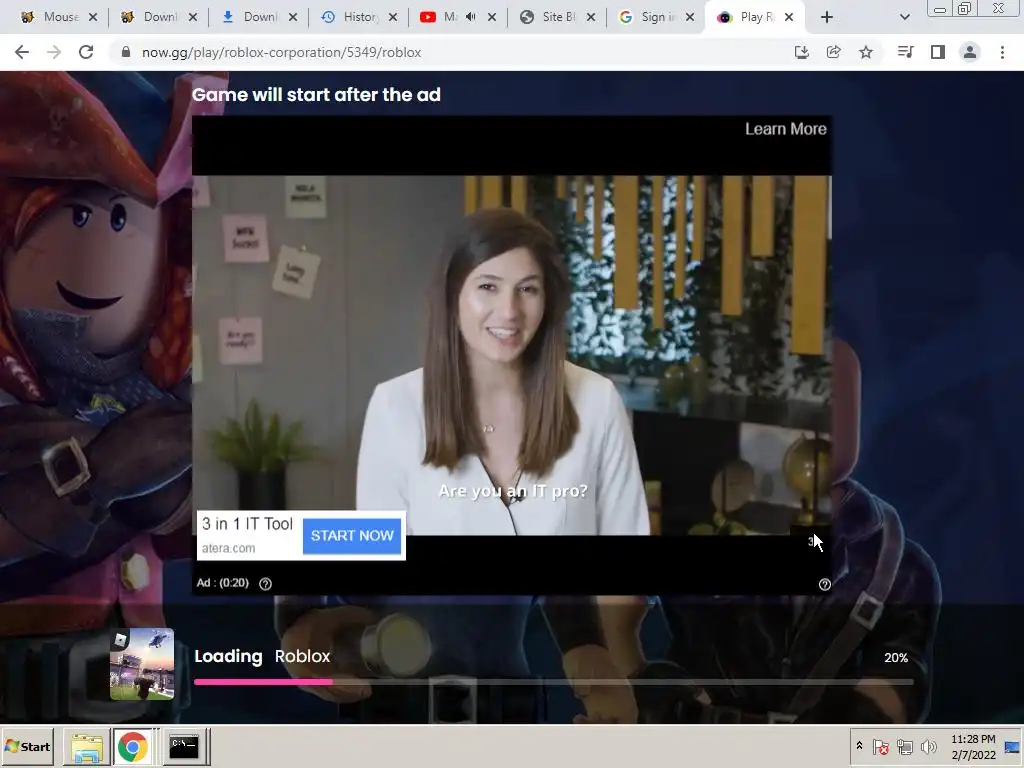This screenshot has width=1024, height=768.
Task: Click the taskbar clock showing 11:28 PM
Action: click(973, 747)
